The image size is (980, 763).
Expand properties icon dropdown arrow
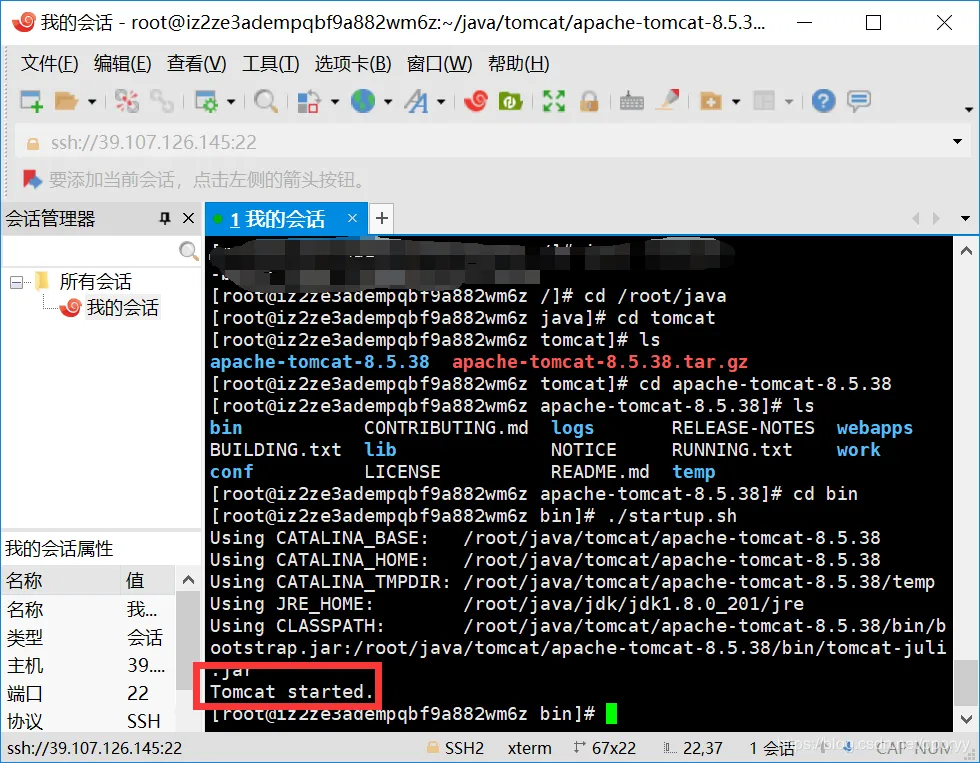pyautogui.click(x=231, y=101)
